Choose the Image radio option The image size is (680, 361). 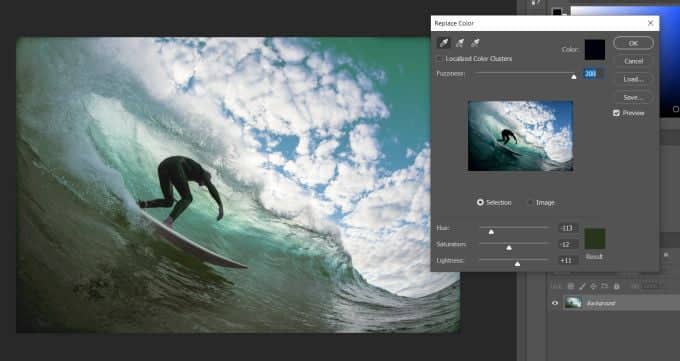530,203
